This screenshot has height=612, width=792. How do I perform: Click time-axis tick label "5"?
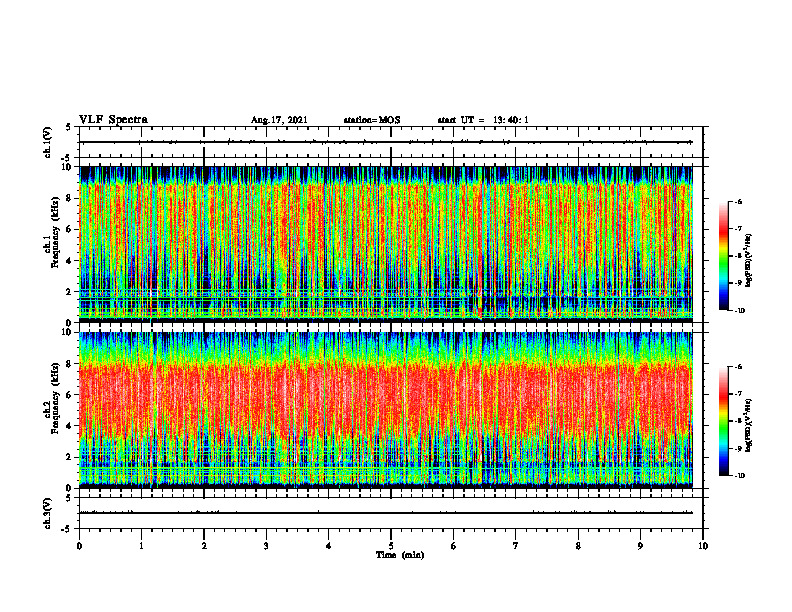(391, 546)
